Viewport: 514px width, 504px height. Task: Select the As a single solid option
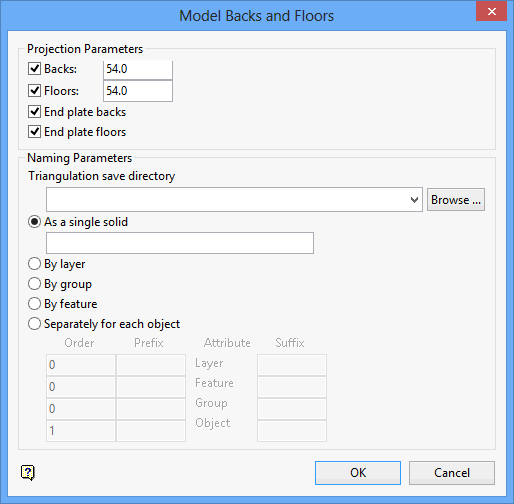[x=35, y=222]
